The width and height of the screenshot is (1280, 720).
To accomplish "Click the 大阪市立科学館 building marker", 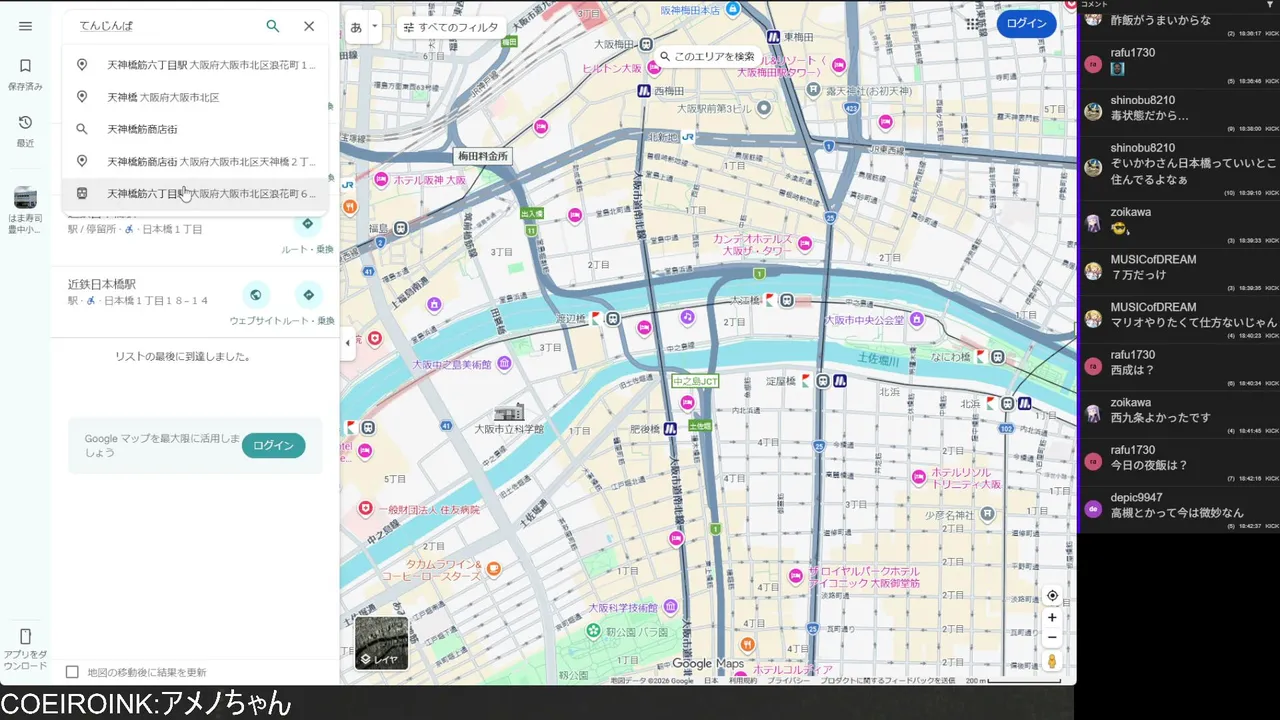I will click(x=509, y=412).
